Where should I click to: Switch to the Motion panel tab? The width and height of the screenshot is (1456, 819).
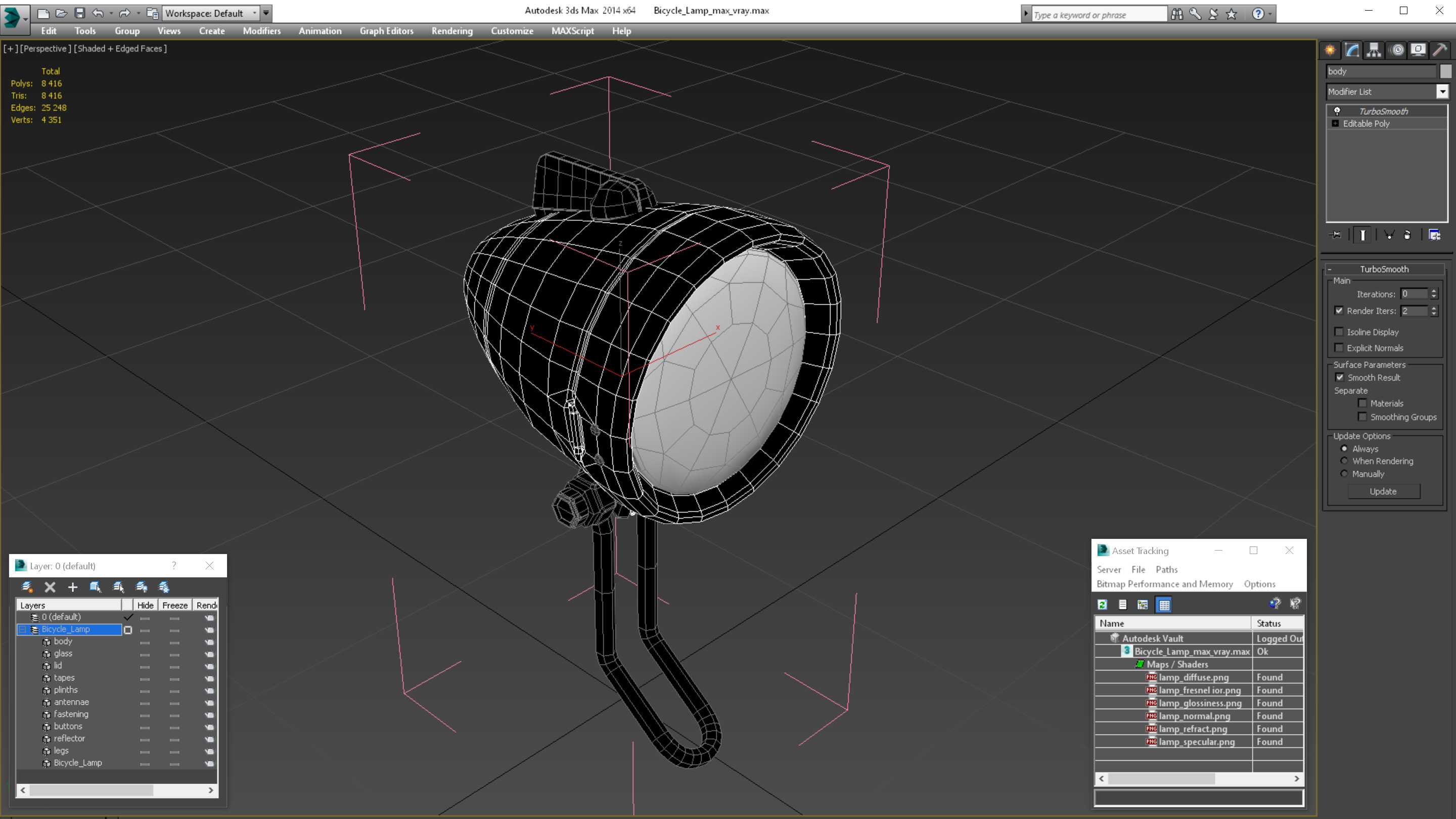[1397, 50]
